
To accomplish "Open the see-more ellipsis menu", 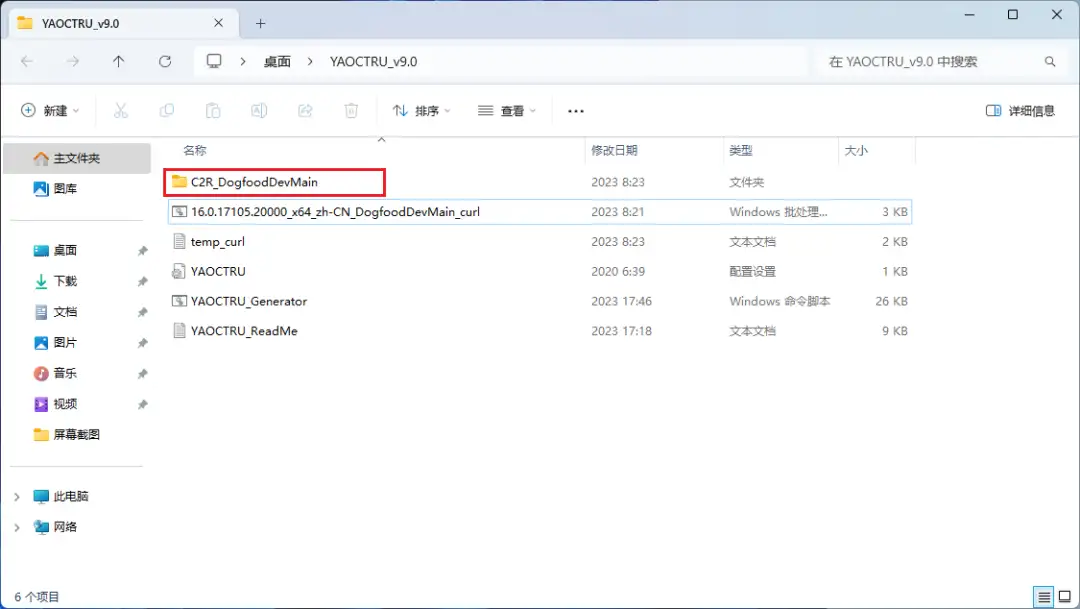I will tap(575, 110).
